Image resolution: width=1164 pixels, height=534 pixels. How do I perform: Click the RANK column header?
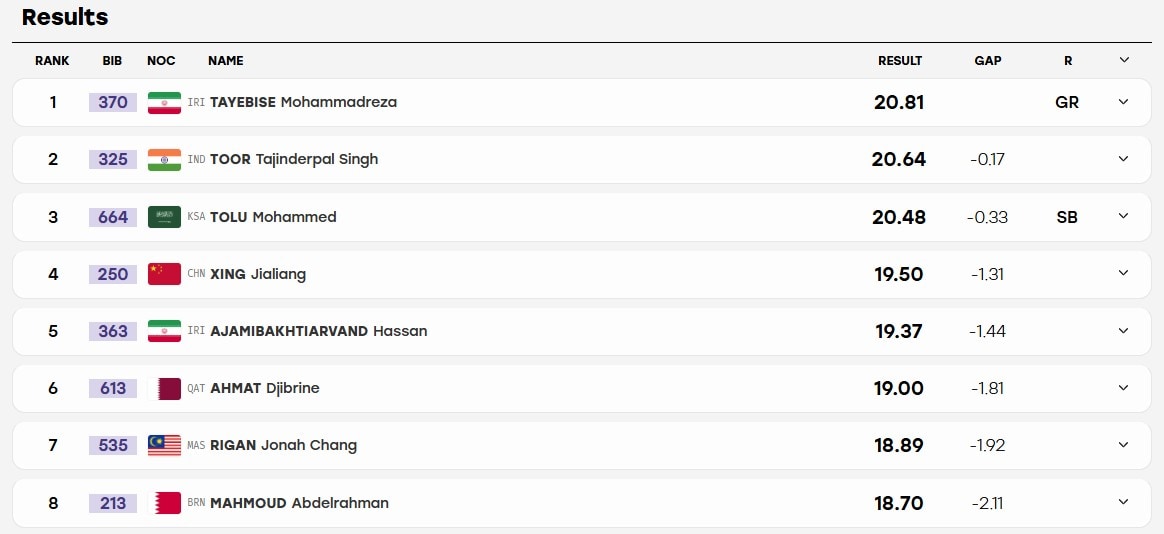tap(52, 61)
